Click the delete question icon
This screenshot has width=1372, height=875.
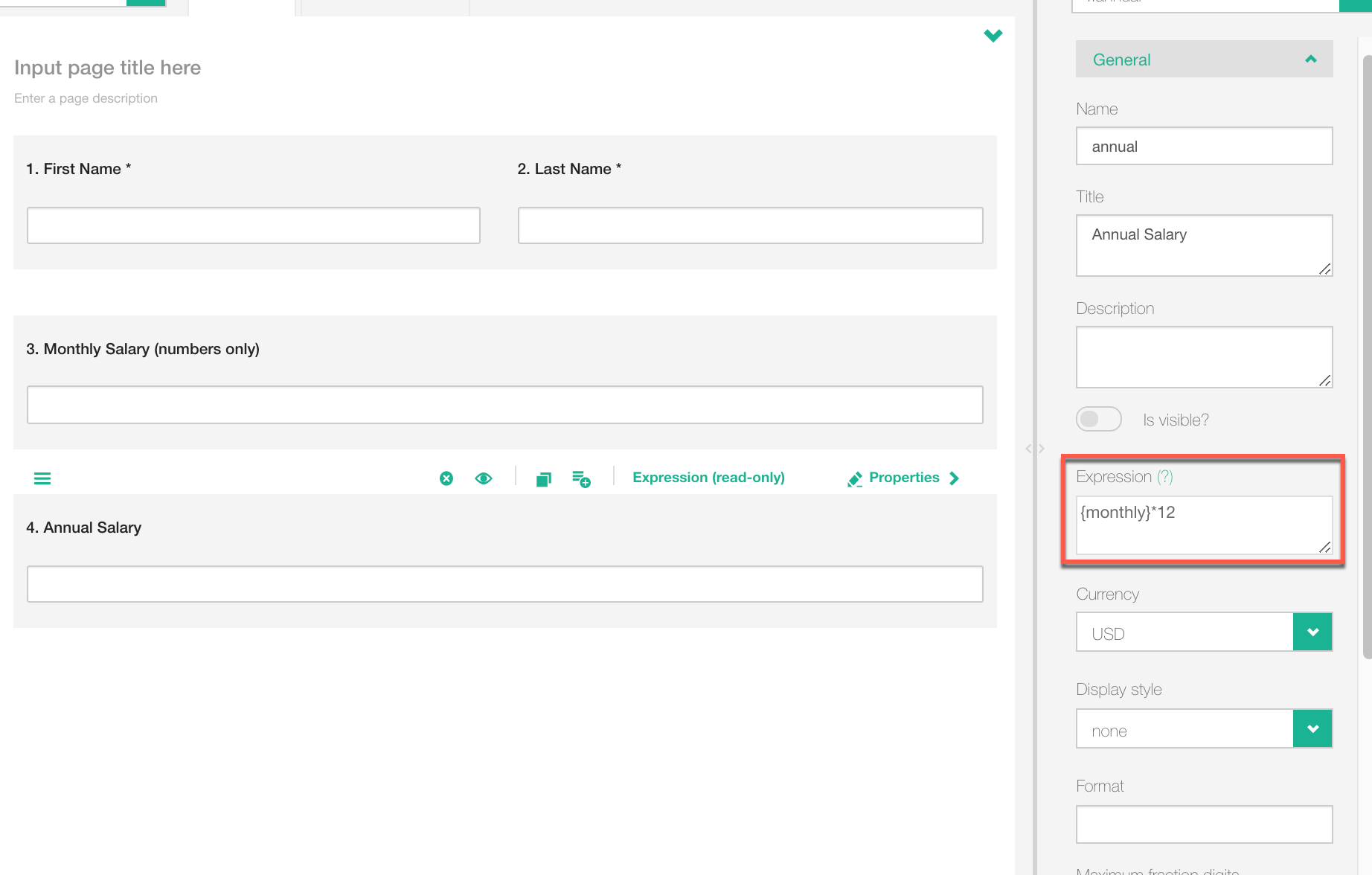pos(446,478)
